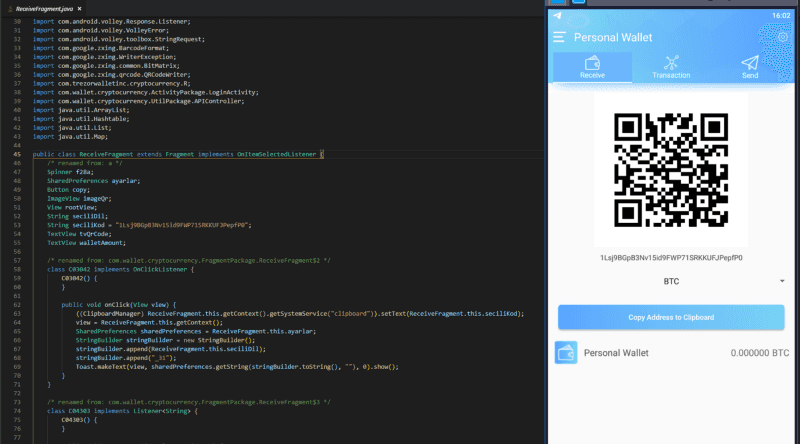Screen dimensions: 800x444
Task: Click the 'import com.android.volley.VolleyError;' line
Action: [x=101, y=30]
